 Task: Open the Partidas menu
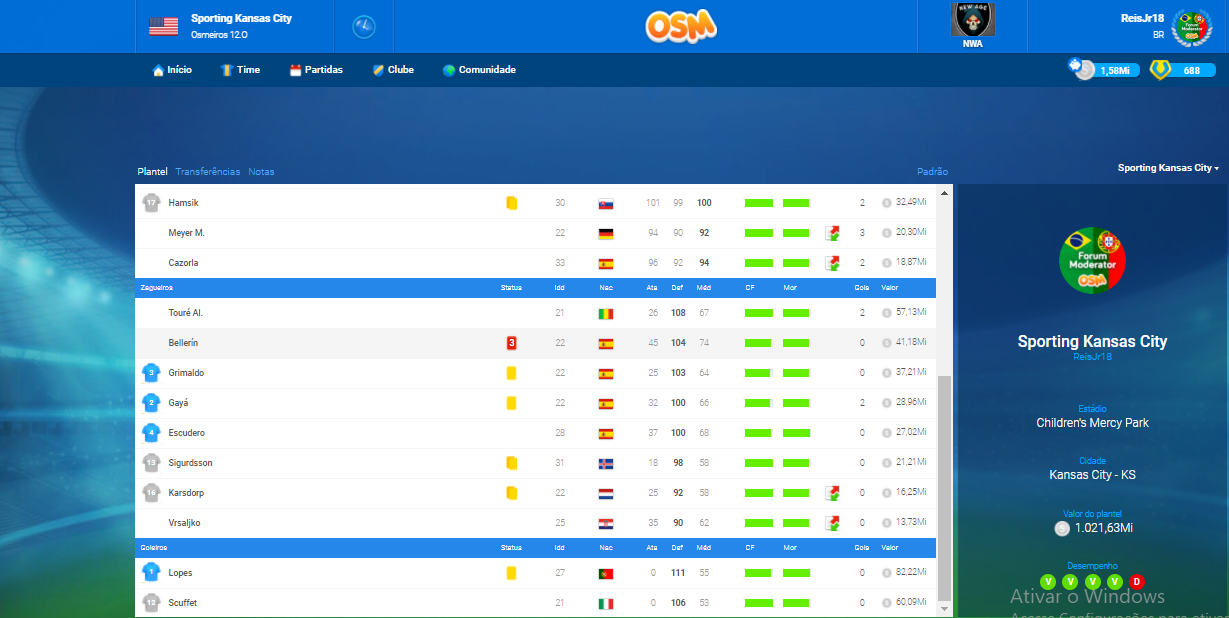[x=316, y=70]
